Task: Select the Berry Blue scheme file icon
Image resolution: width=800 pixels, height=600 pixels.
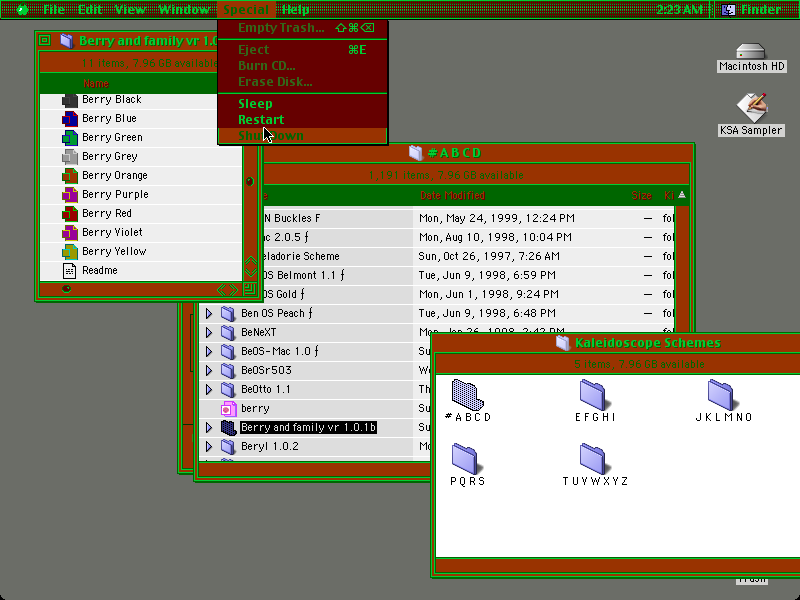Action: [69, 119]
